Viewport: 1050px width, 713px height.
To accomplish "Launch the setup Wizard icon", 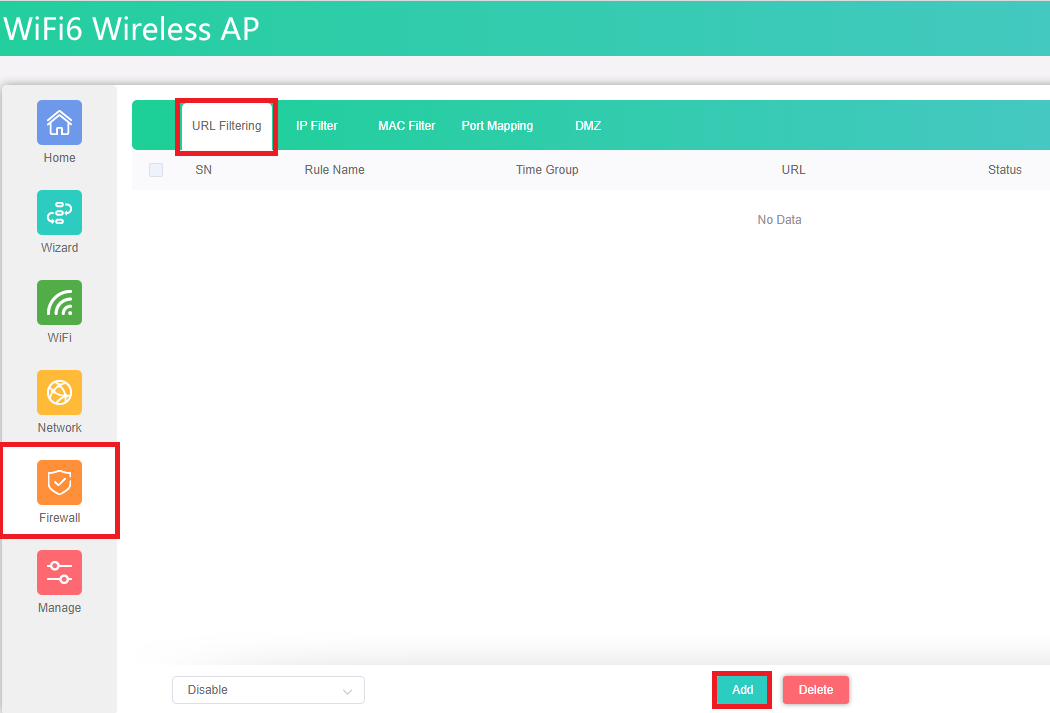I will tap(59, 213).
